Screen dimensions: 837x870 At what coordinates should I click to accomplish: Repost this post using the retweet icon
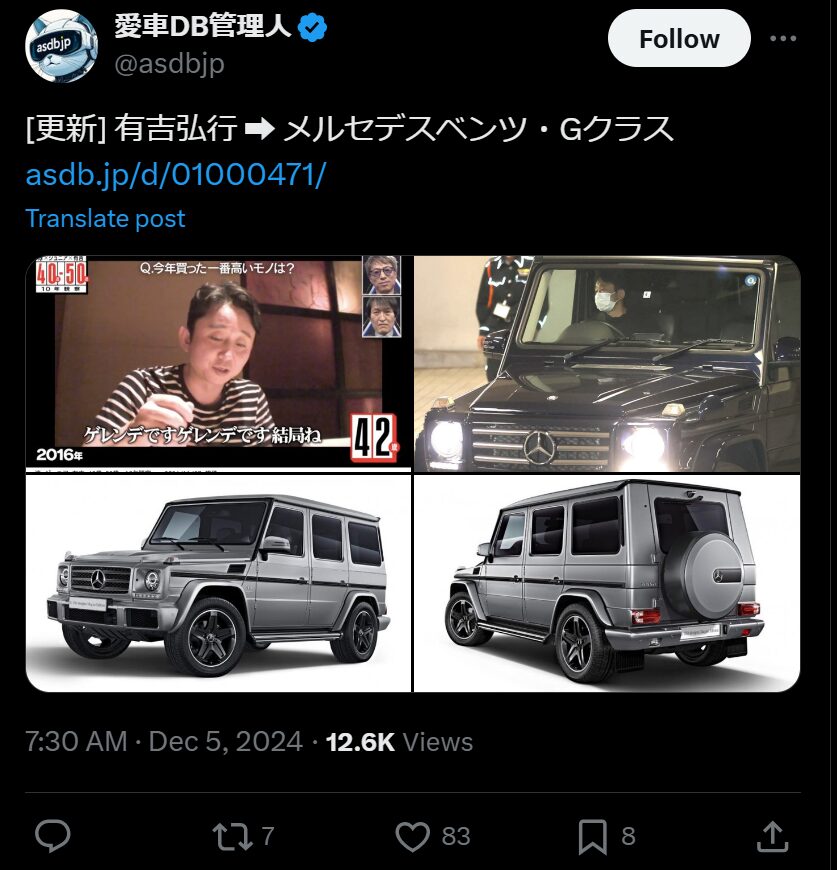point(231,837)
